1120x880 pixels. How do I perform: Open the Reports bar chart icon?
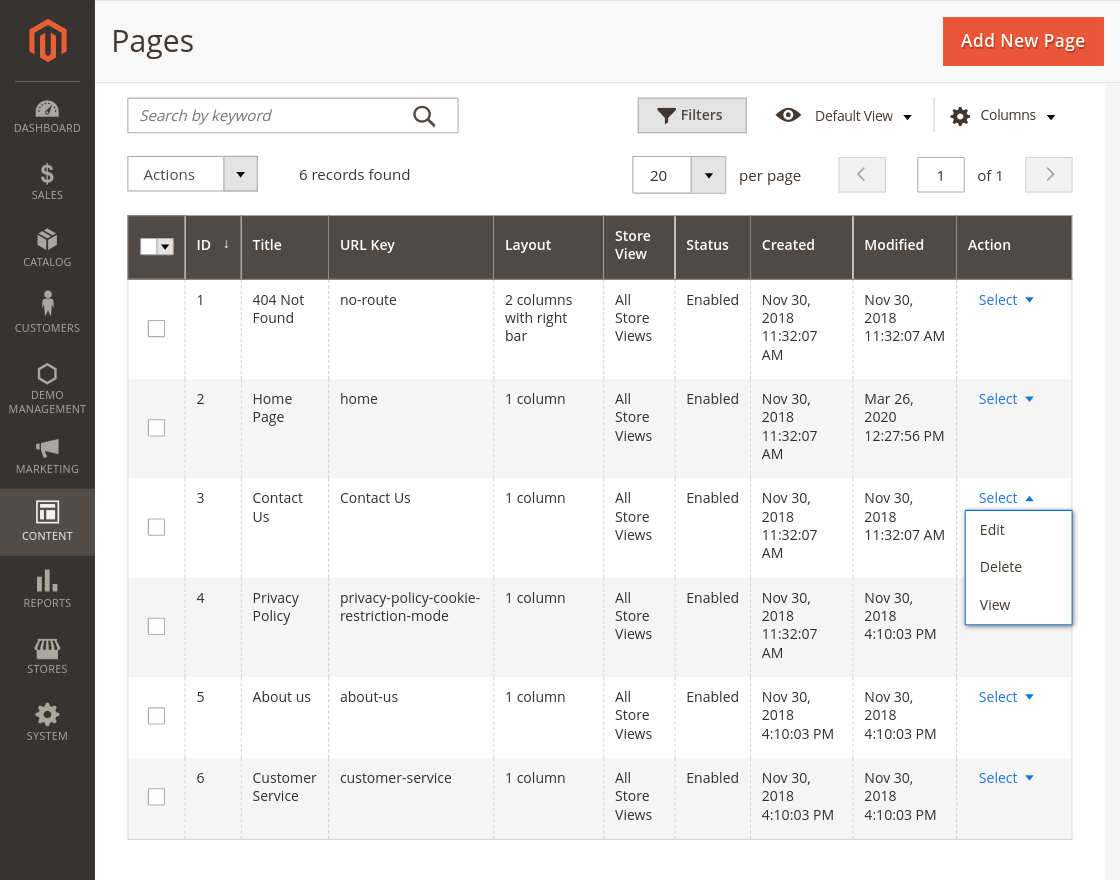point(47,581)
